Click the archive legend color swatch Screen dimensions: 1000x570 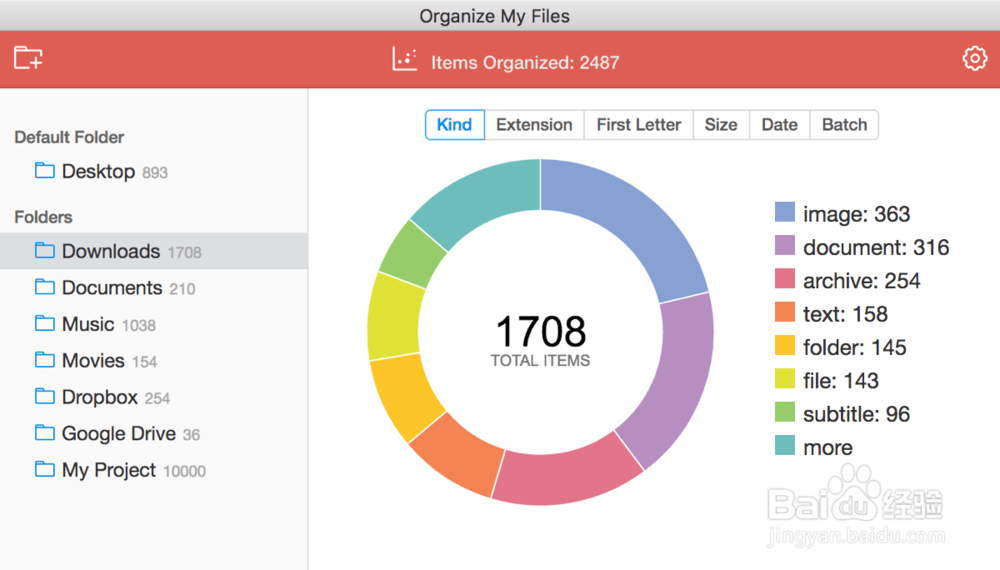point(785,279)
